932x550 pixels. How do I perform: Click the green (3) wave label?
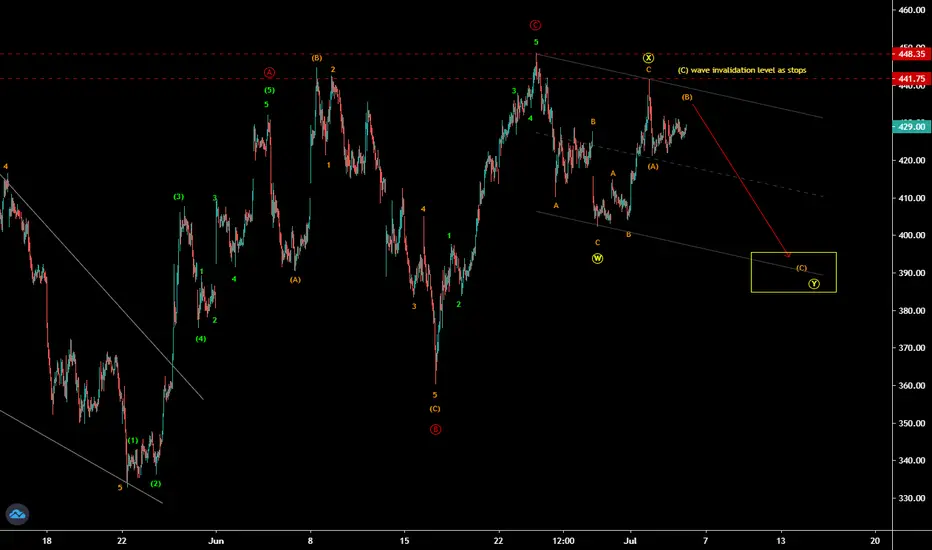pyautogui.click(x=178, y=197)
